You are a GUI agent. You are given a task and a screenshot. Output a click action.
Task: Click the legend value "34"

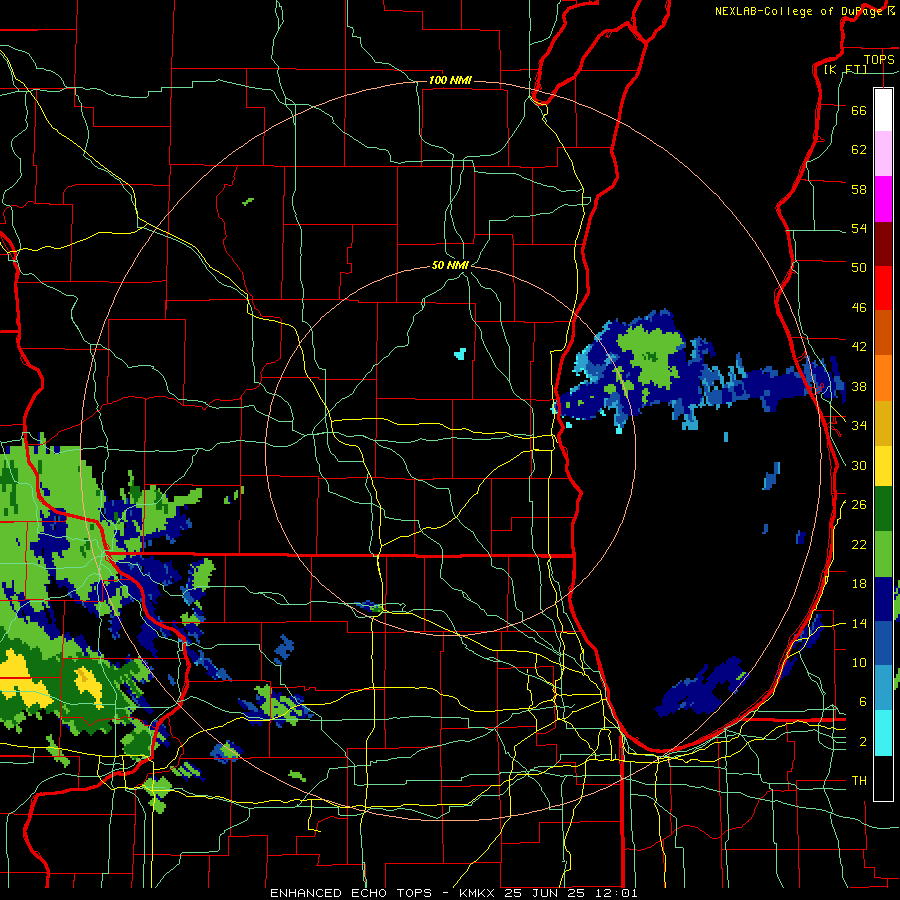(859, 425)
